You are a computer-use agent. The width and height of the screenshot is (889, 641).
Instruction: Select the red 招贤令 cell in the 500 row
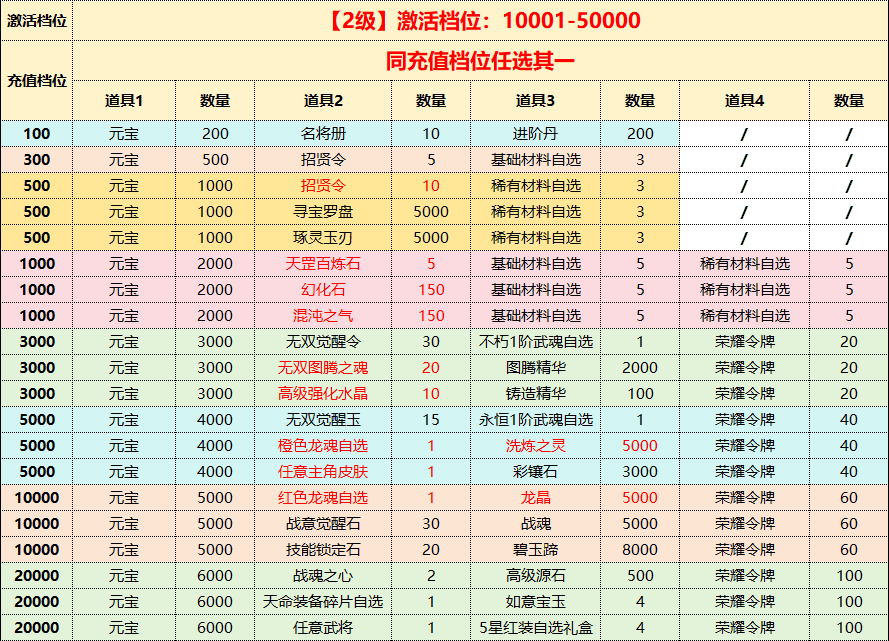point(323,186)
